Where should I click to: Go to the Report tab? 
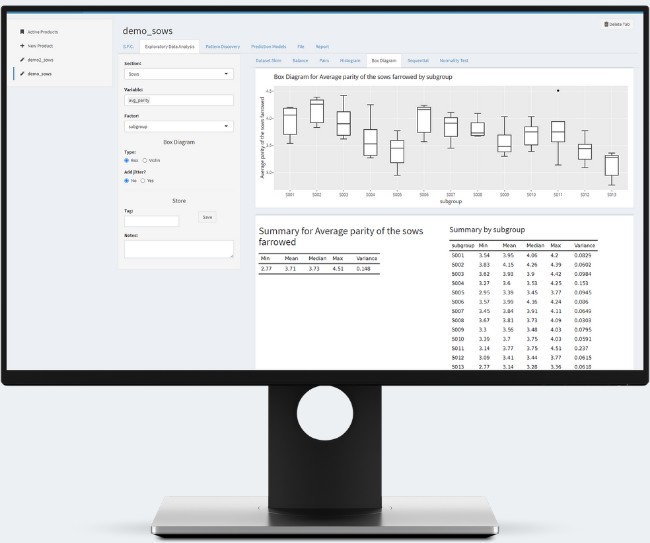tap(322, 47)
